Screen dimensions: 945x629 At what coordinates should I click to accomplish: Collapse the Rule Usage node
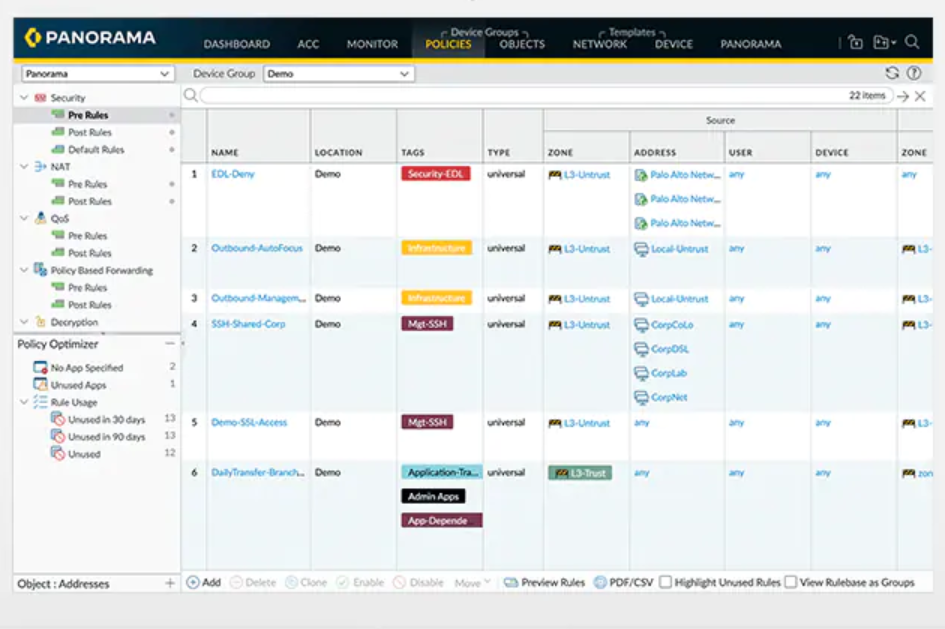[24, 402]
